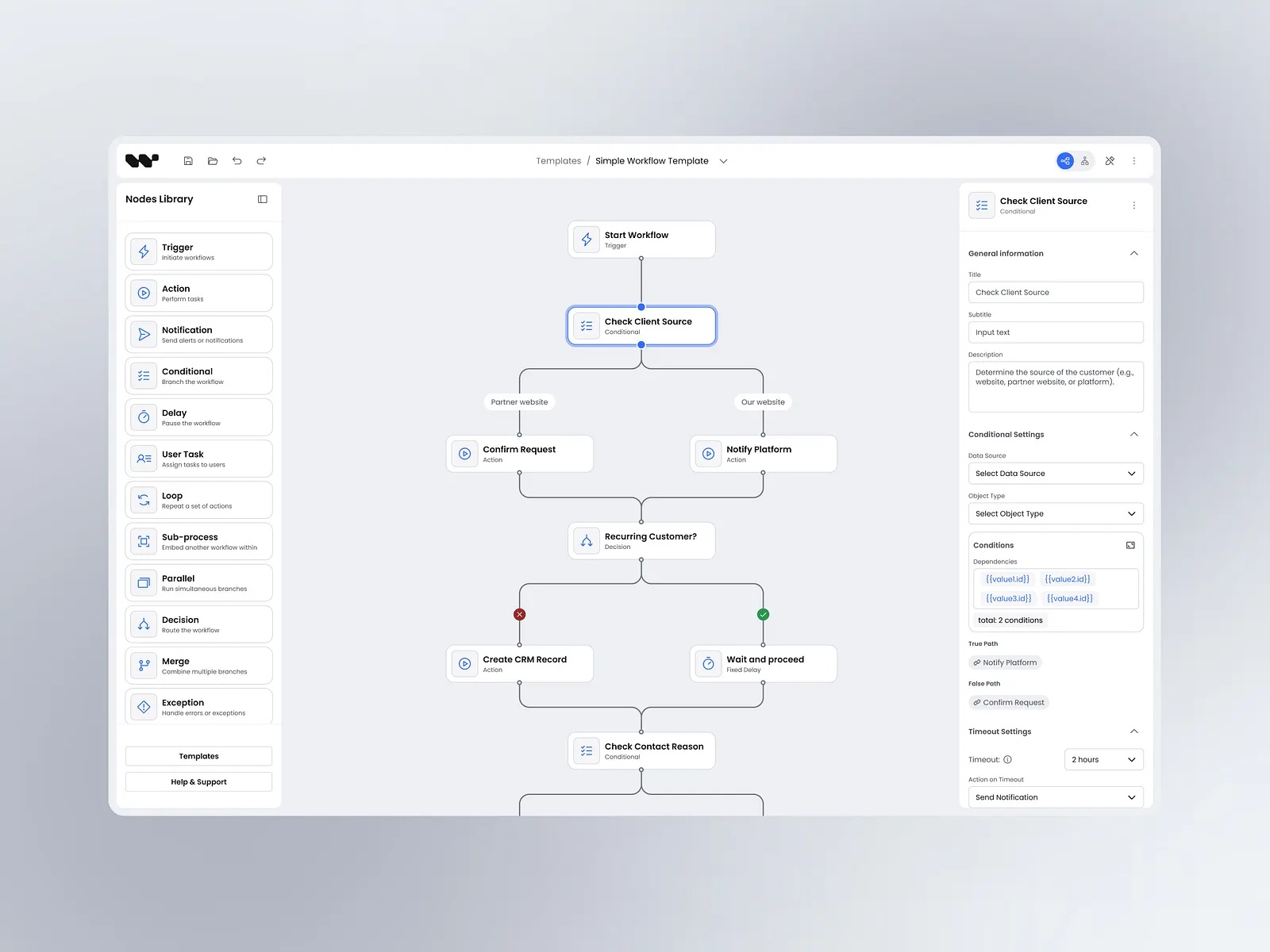Open the Select Data Source dropdown

click(1055, 473)
